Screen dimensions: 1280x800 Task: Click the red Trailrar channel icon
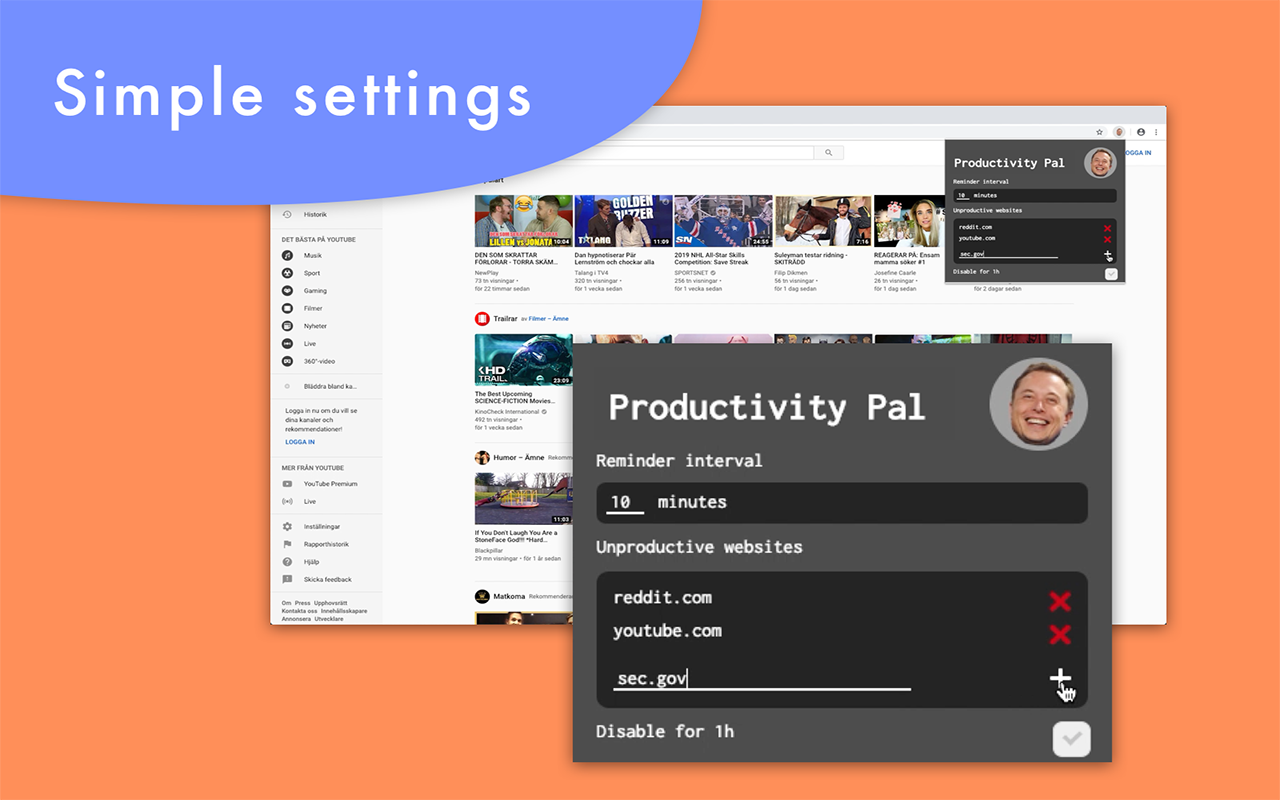pos(482,319)
